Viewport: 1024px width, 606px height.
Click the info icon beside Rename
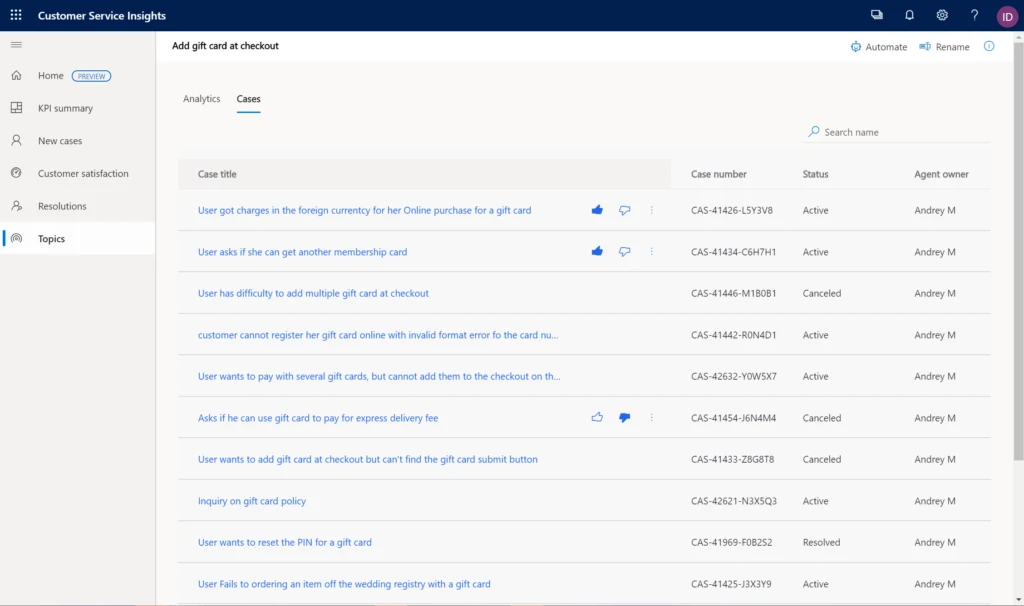point(989,46)
